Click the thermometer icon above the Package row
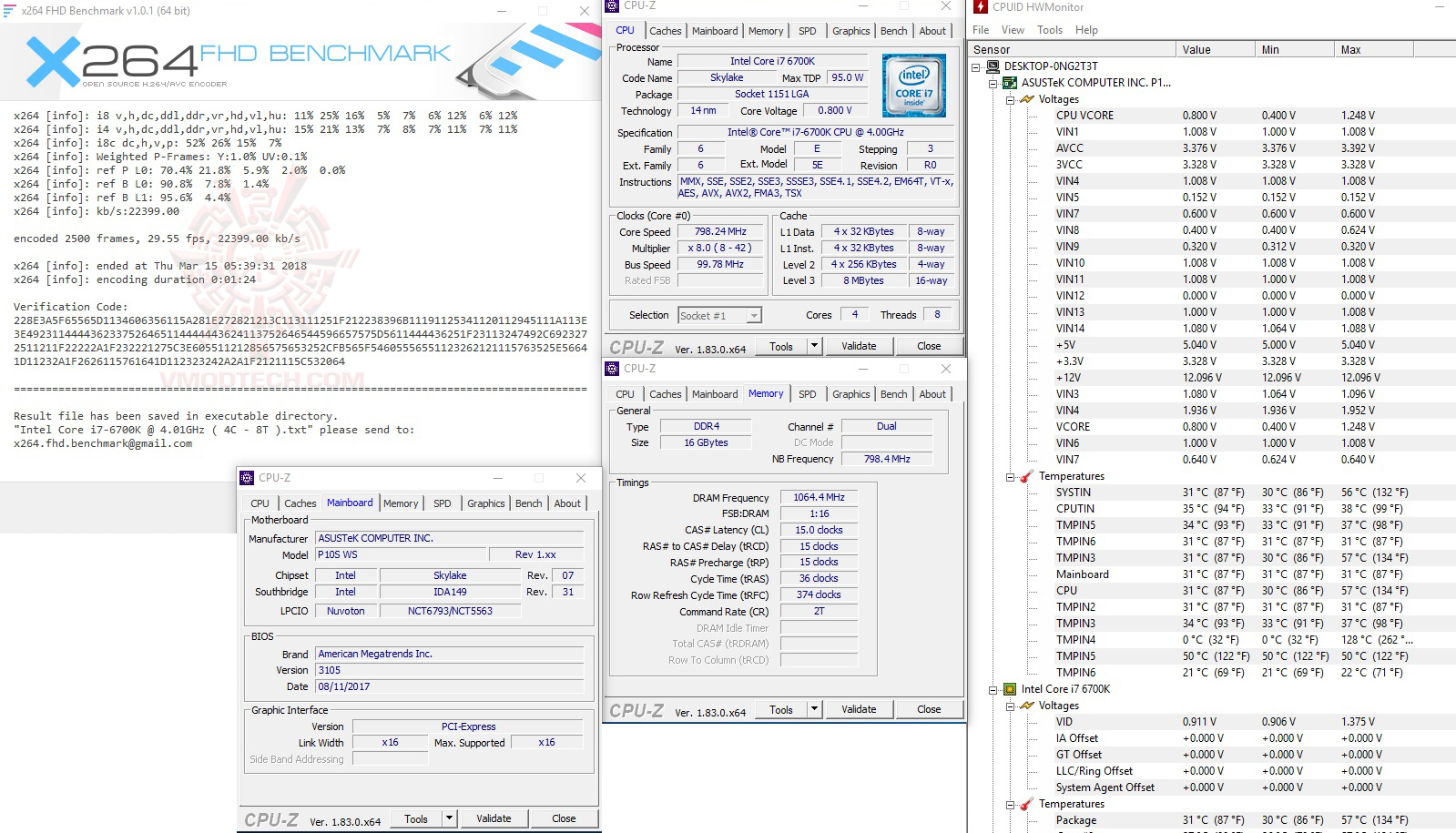Image resolution: width=1456 pixels, height=833 pixels. pos(1027,804)
